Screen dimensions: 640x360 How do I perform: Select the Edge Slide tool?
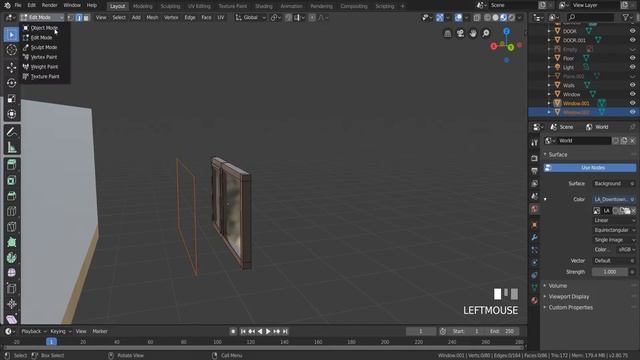(11, 288)
